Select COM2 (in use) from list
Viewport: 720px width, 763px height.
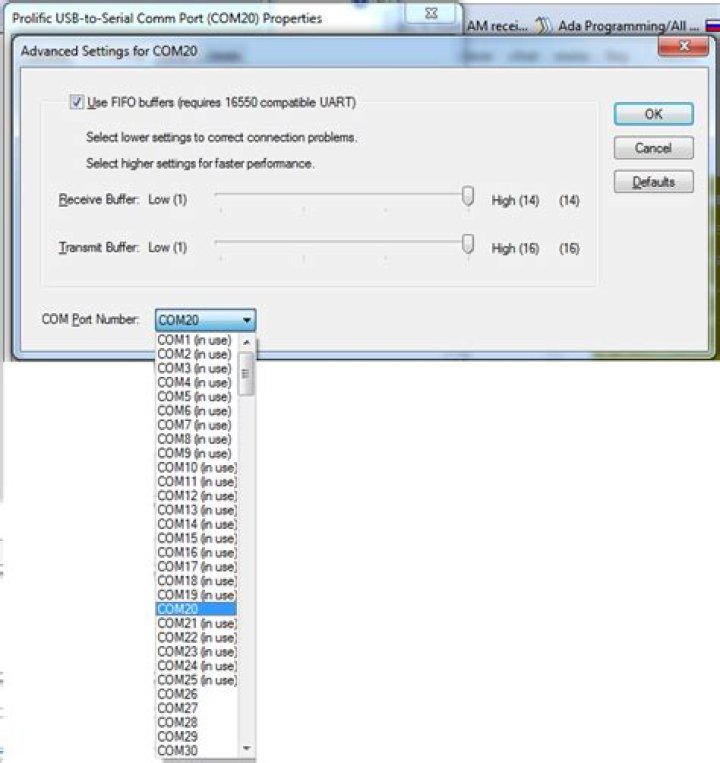197,354
